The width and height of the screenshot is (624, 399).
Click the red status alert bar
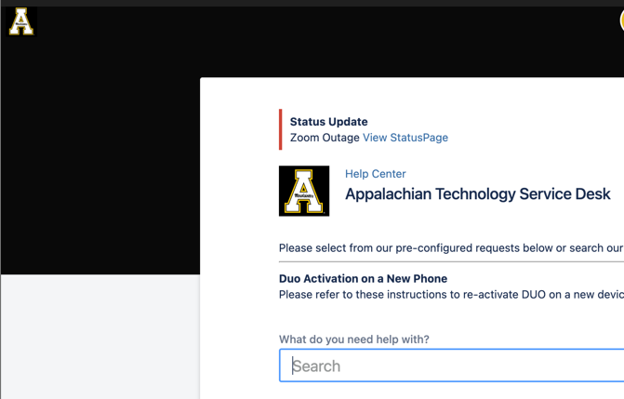pyautogui.click(x=281, y=130)
